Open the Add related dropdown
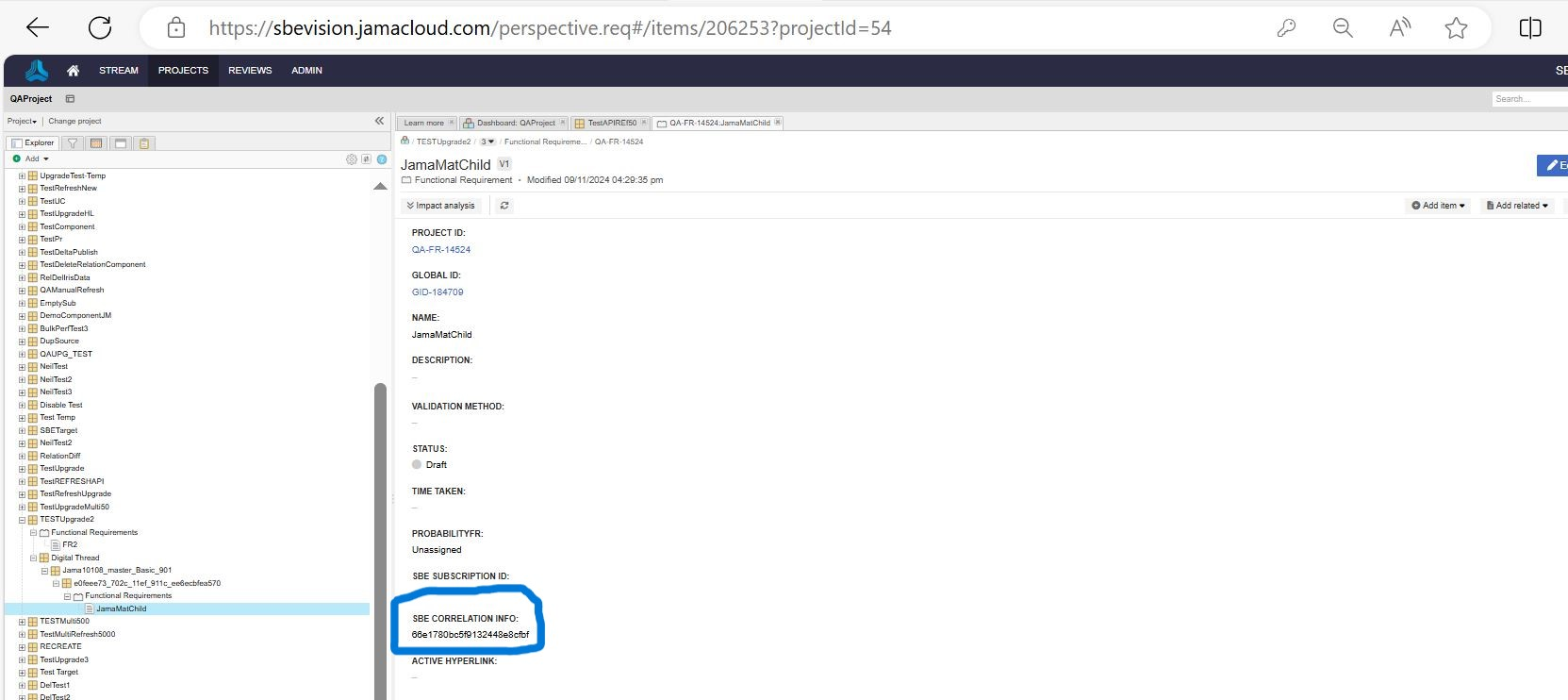The image size is (1568, 700). point(1517,206)
